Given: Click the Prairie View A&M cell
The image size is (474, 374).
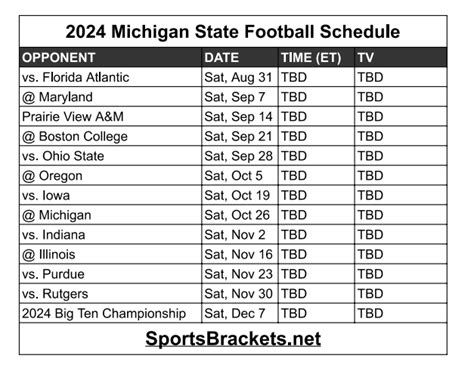Looking at the screenshot, I should [111, 117].
